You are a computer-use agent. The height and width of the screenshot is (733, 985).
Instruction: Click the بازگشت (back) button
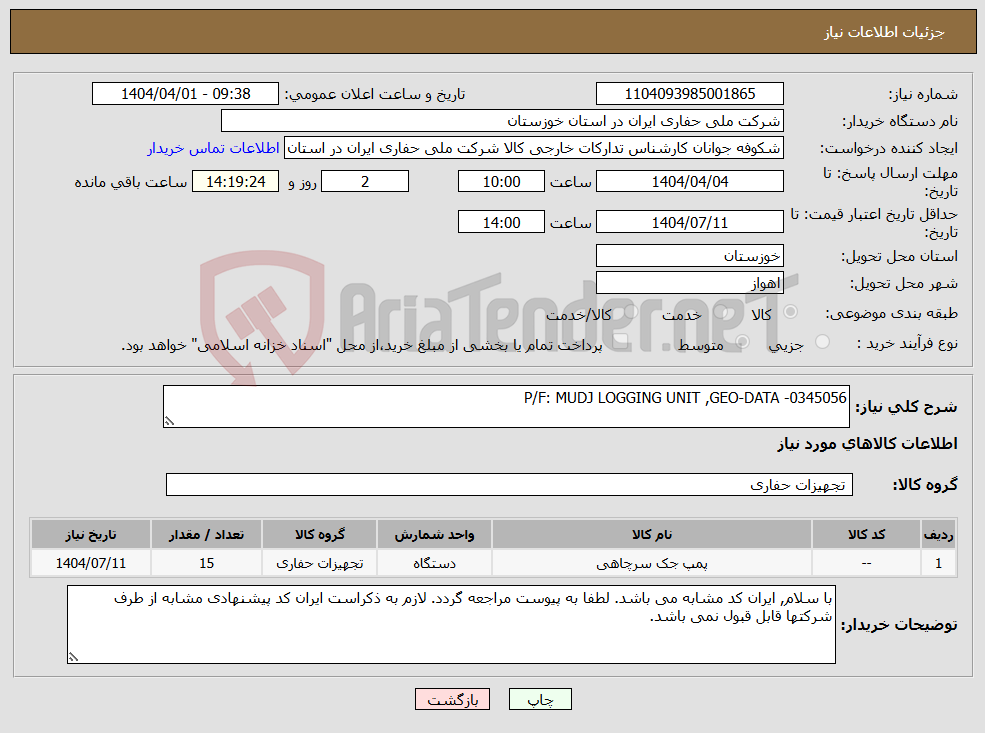point(452,699)
